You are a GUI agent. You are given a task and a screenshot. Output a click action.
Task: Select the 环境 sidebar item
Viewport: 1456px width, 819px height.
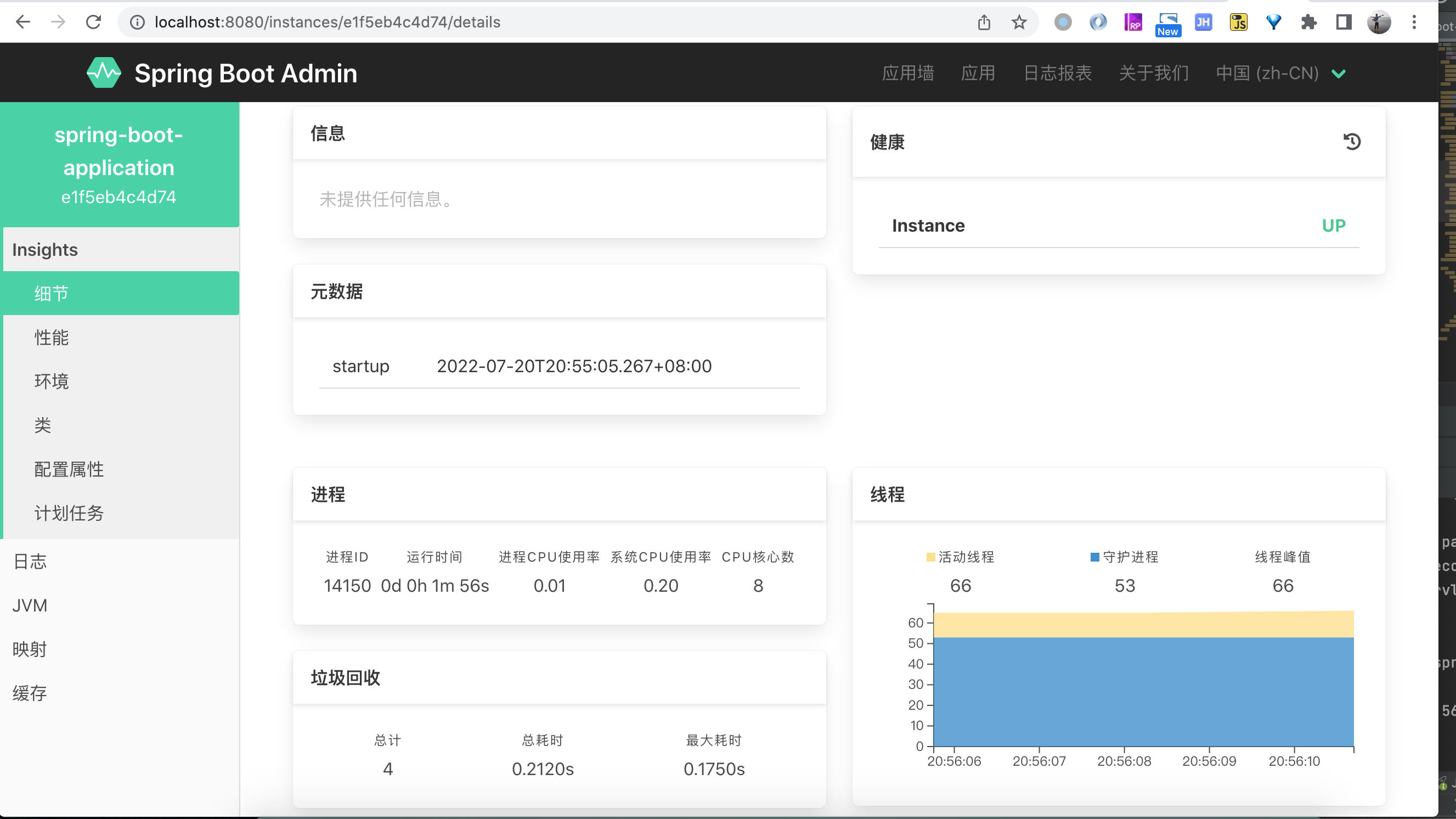[121, 380]
